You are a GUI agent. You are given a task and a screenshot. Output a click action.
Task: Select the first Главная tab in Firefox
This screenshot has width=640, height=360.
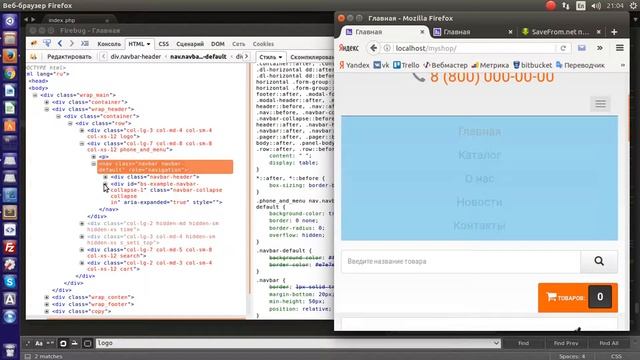click(385, 32)
